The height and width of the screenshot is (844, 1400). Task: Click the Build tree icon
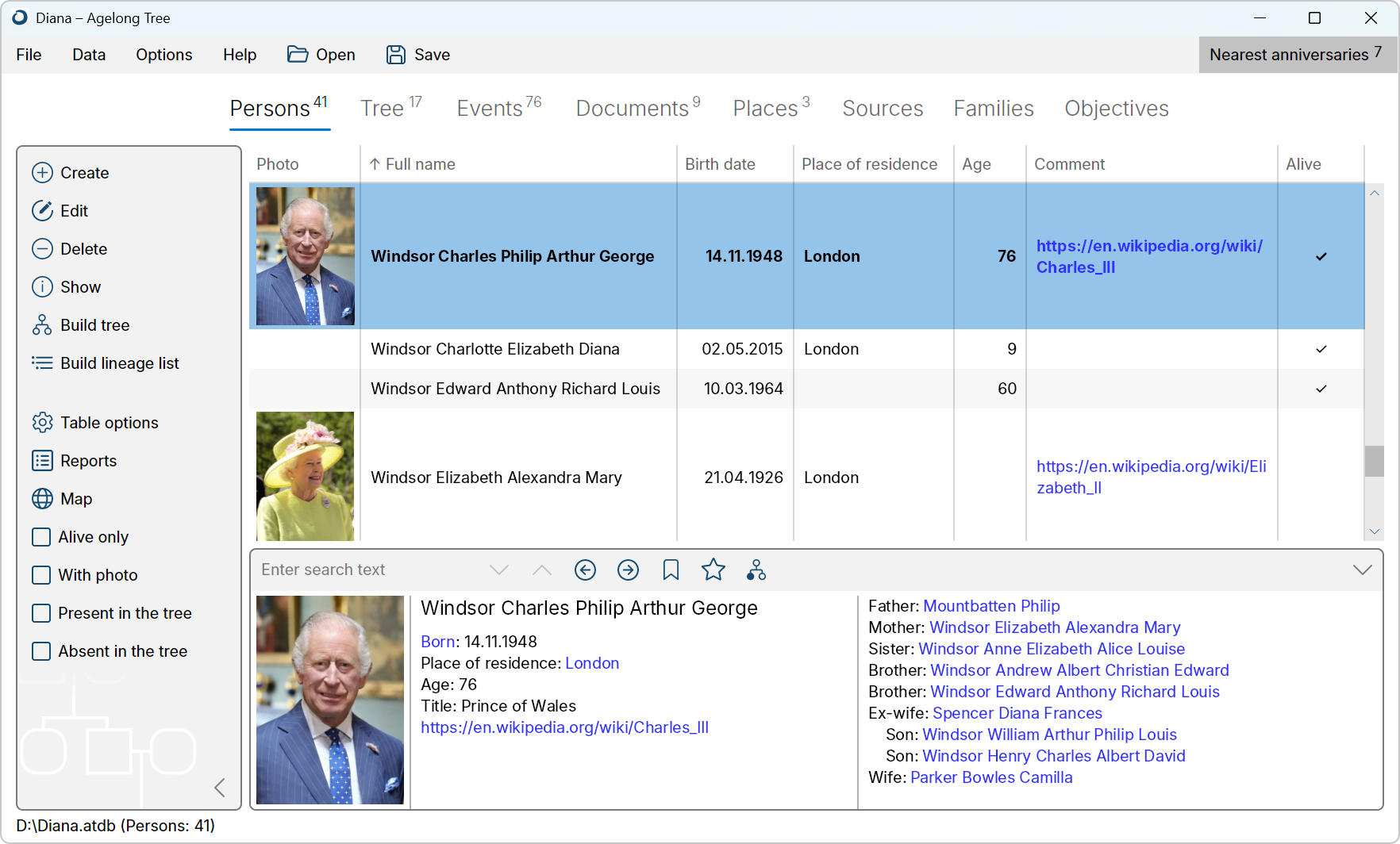(x=43, y=324)
